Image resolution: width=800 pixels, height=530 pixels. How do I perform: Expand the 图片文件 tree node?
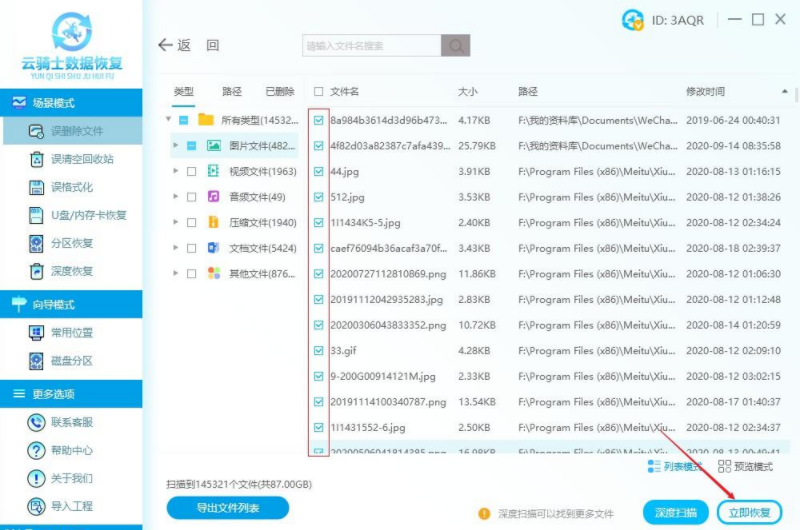[176, 145]
